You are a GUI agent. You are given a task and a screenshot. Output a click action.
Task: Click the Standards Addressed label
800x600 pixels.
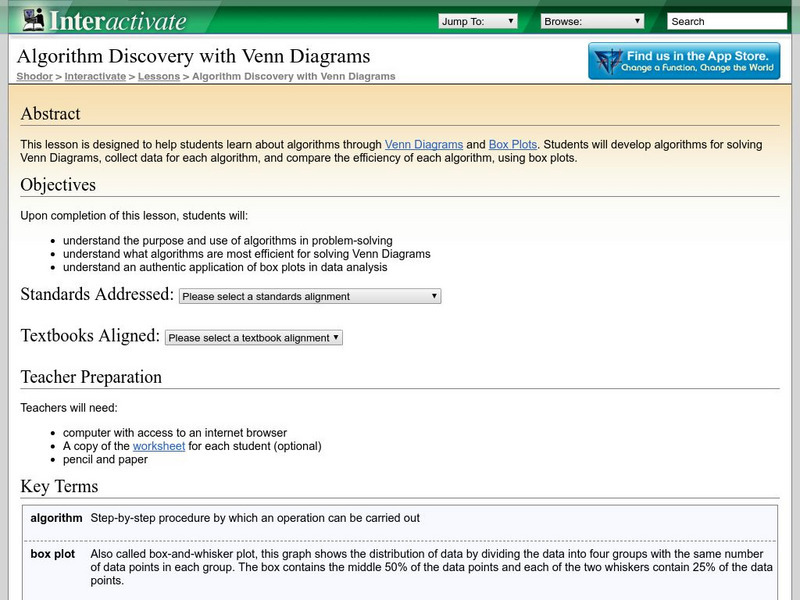click(x=97, y=294)
